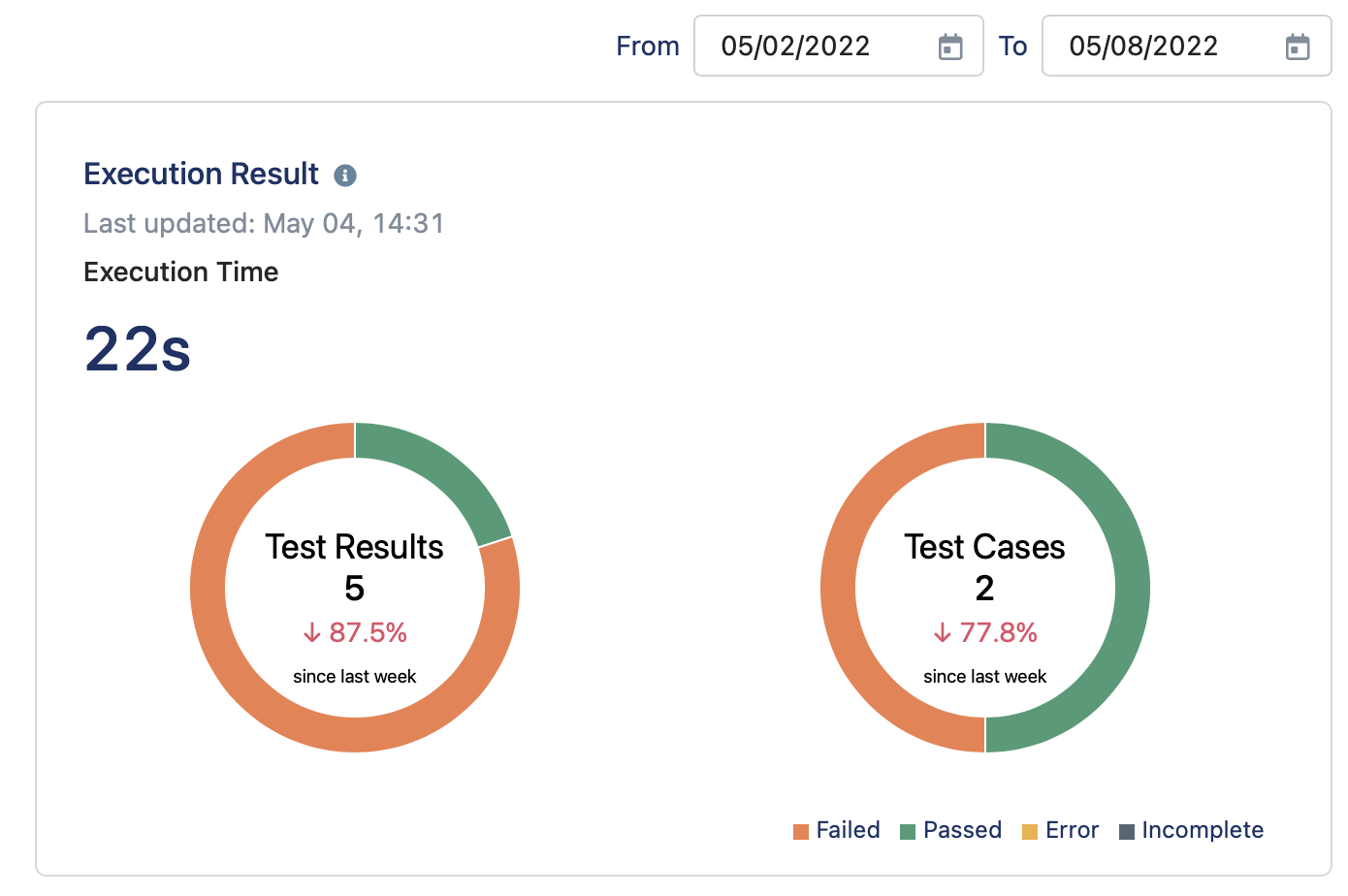Click the From date field 05/02/2022
The height and width of the screenshot is (896, 1348).
click(839, 46)
